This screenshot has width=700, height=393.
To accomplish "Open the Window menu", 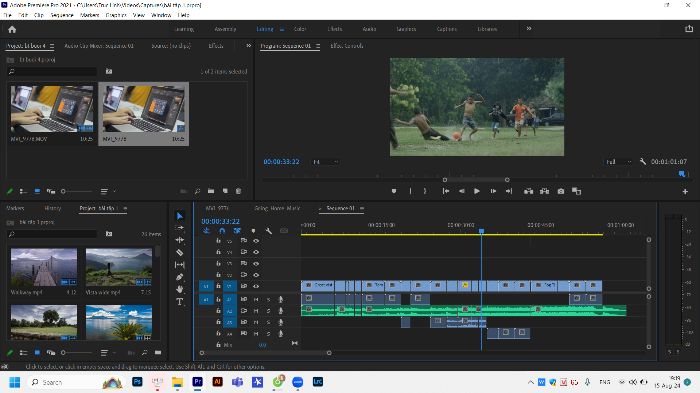I will click(x=161, y=15).
